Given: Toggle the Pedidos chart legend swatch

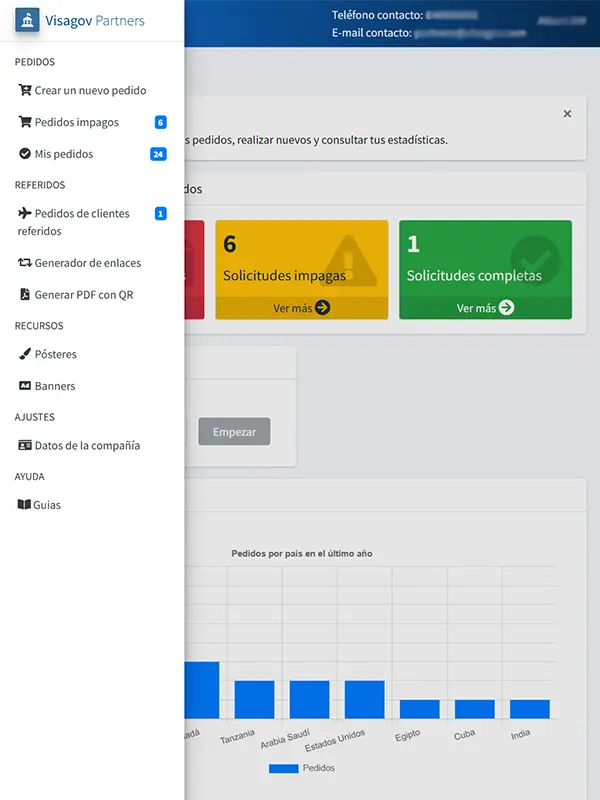Looking at the screenshot, I should click(284, 768).
